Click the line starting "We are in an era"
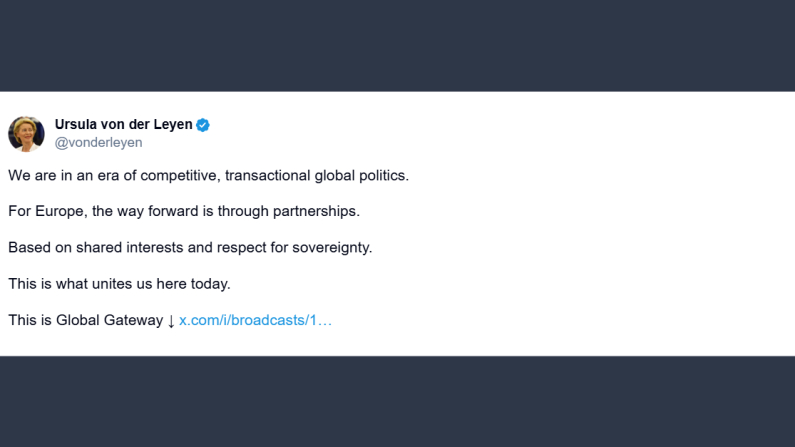This screenshot has height=447, width=795. (x=208, y=176)
